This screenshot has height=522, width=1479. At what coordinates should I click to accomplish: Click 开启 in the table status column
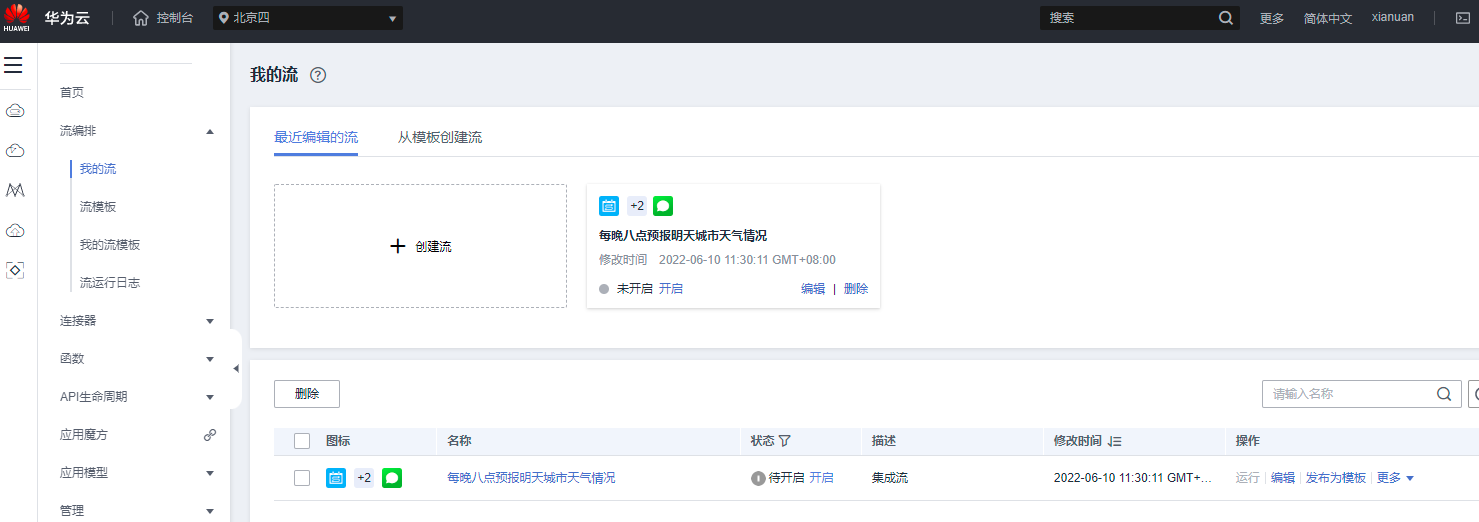(821, 478)
